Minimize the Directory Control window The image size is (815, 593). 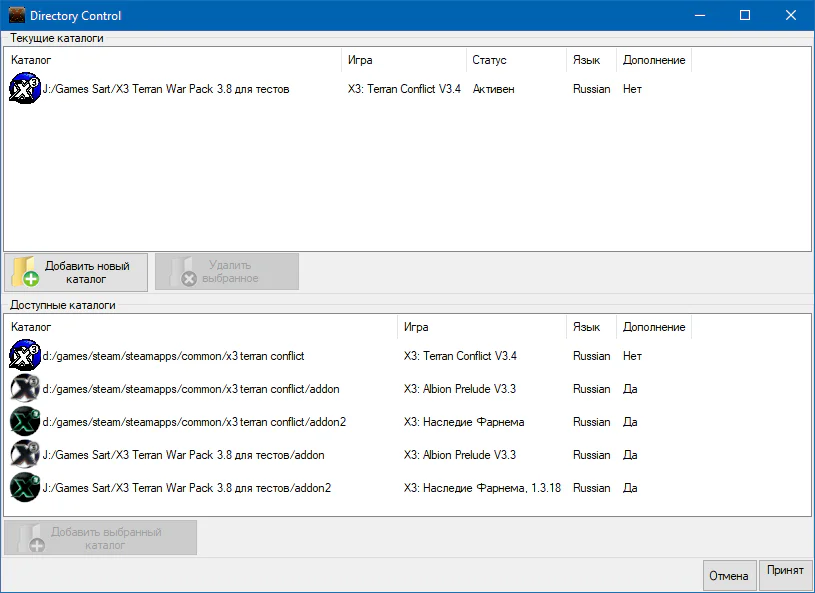700,15
